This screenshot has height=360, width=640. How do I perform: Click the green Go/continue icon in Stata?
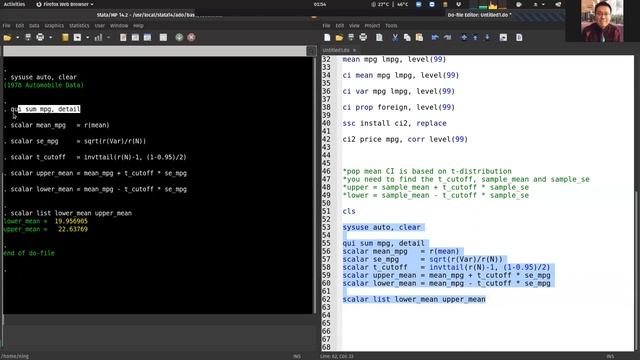pyautogui.click(x=179, y=38)
